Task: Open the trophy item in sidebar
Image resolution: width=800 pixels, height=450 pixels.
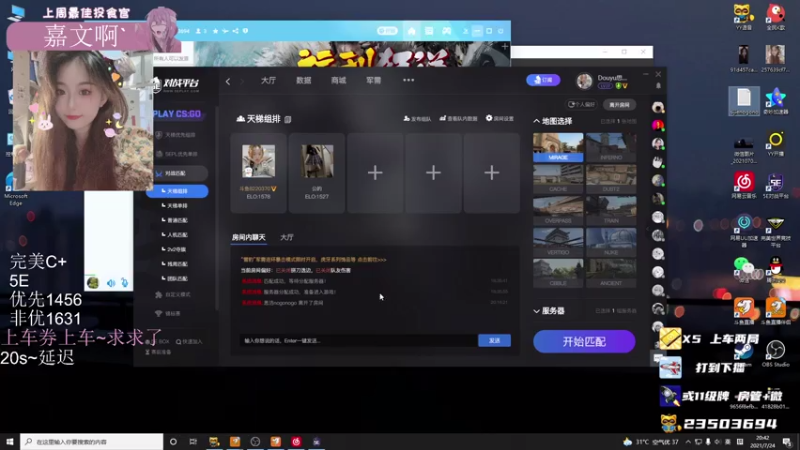Action: point(169,313)
